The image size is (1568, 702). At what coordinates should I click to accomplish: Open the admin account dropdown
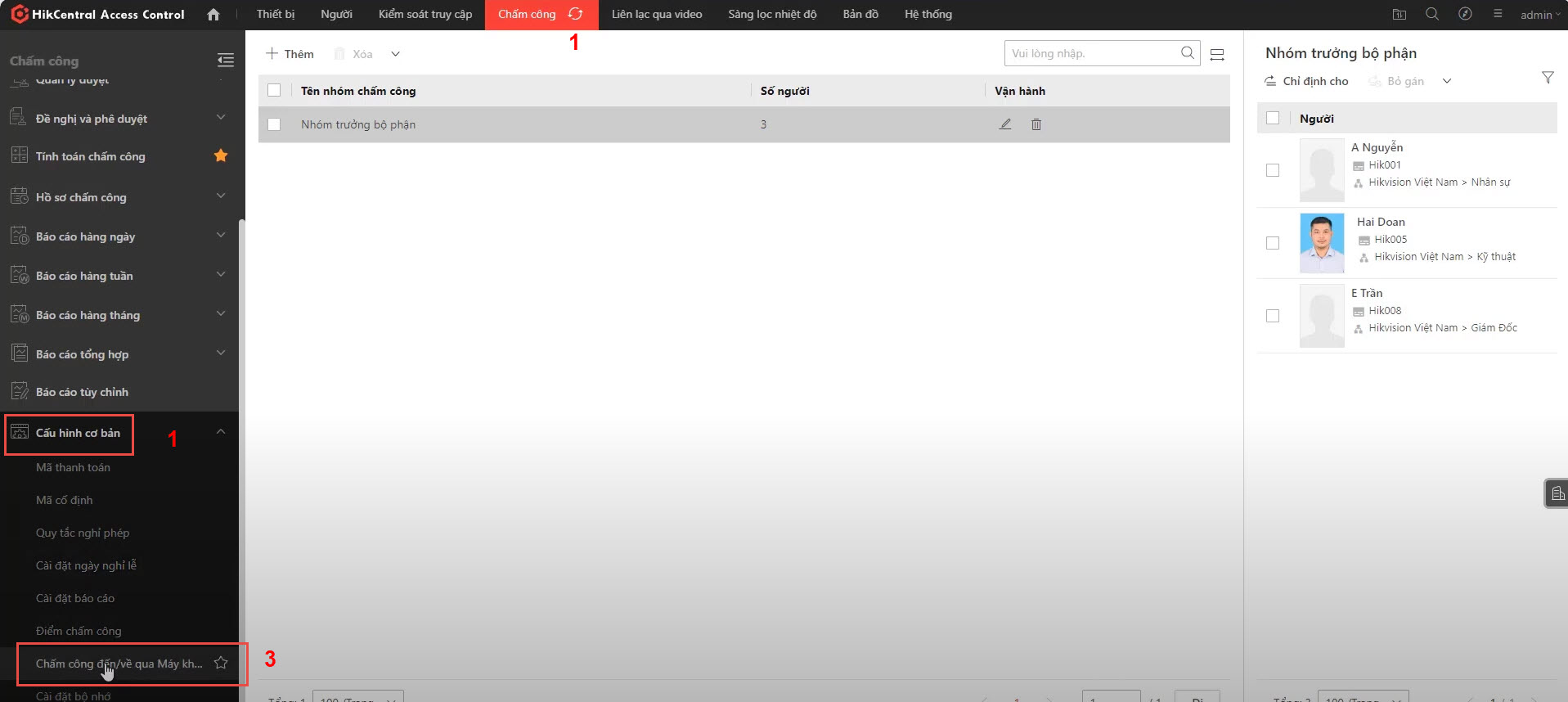[x=1539, y=15]
